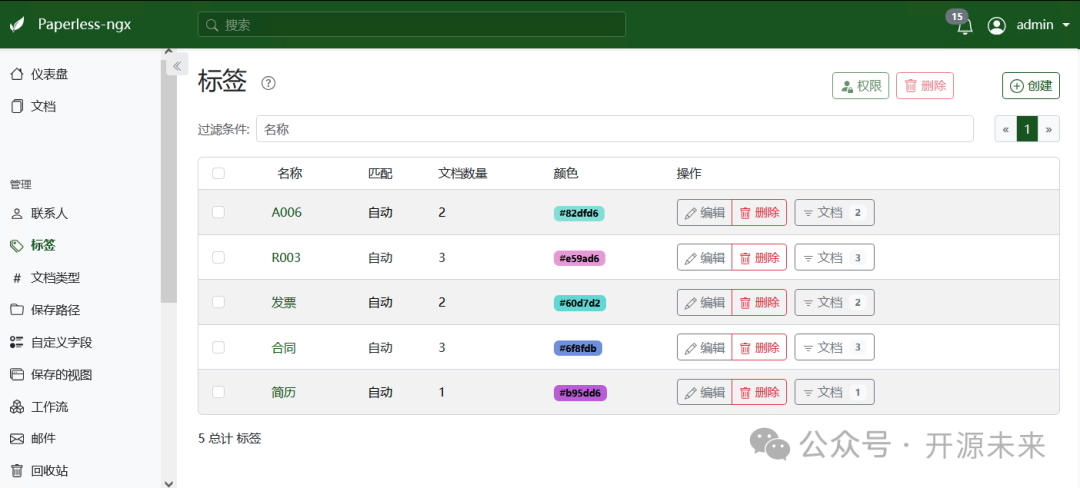Check the 简历 row checkbox
Viewport: 1080px width, 488px height.
218,392
